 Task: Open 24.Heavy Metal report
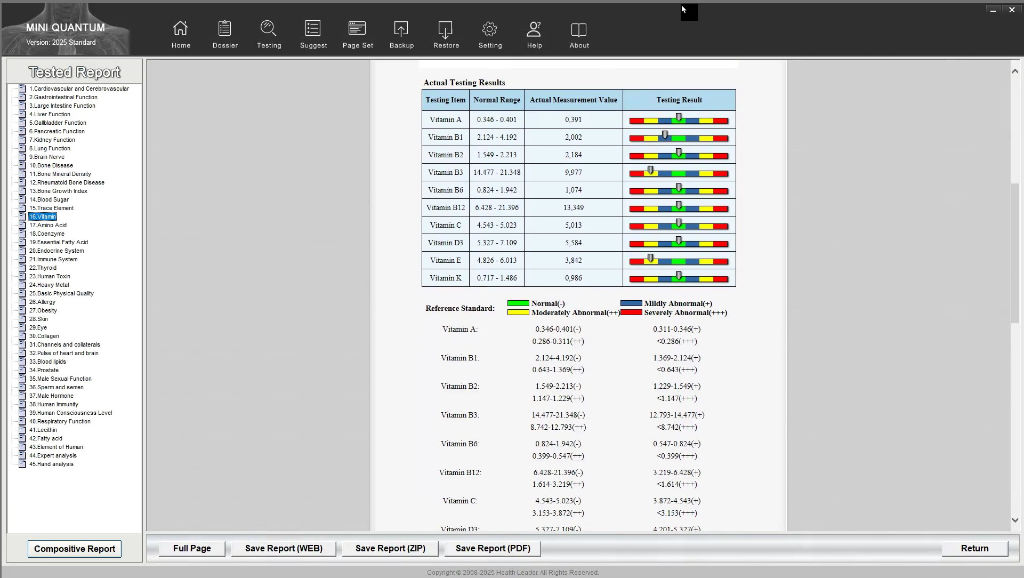coord(49,285)
